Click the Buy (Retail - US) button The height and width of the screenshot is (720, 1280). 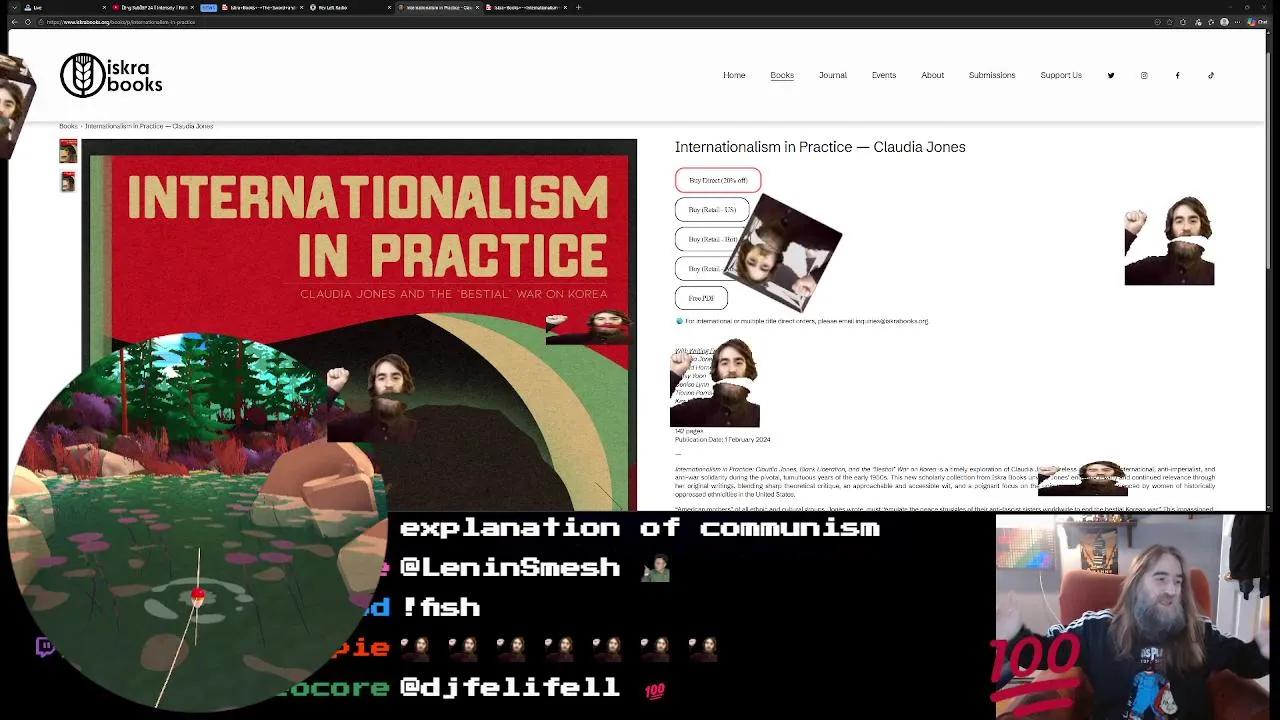click(x=712, y=209)
